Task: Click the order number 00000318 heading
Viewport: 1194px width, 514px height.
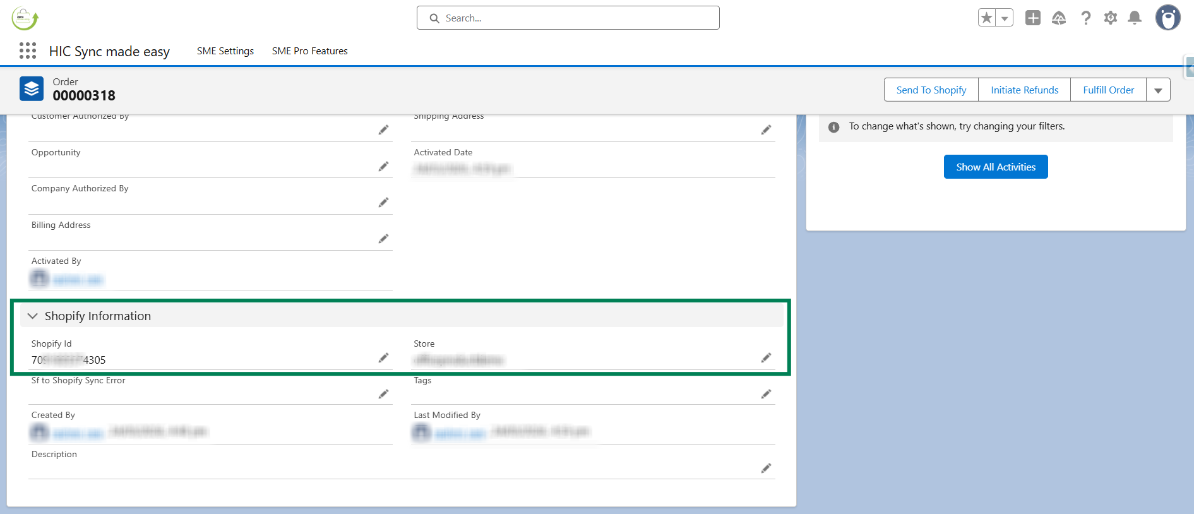Action: 84,95
